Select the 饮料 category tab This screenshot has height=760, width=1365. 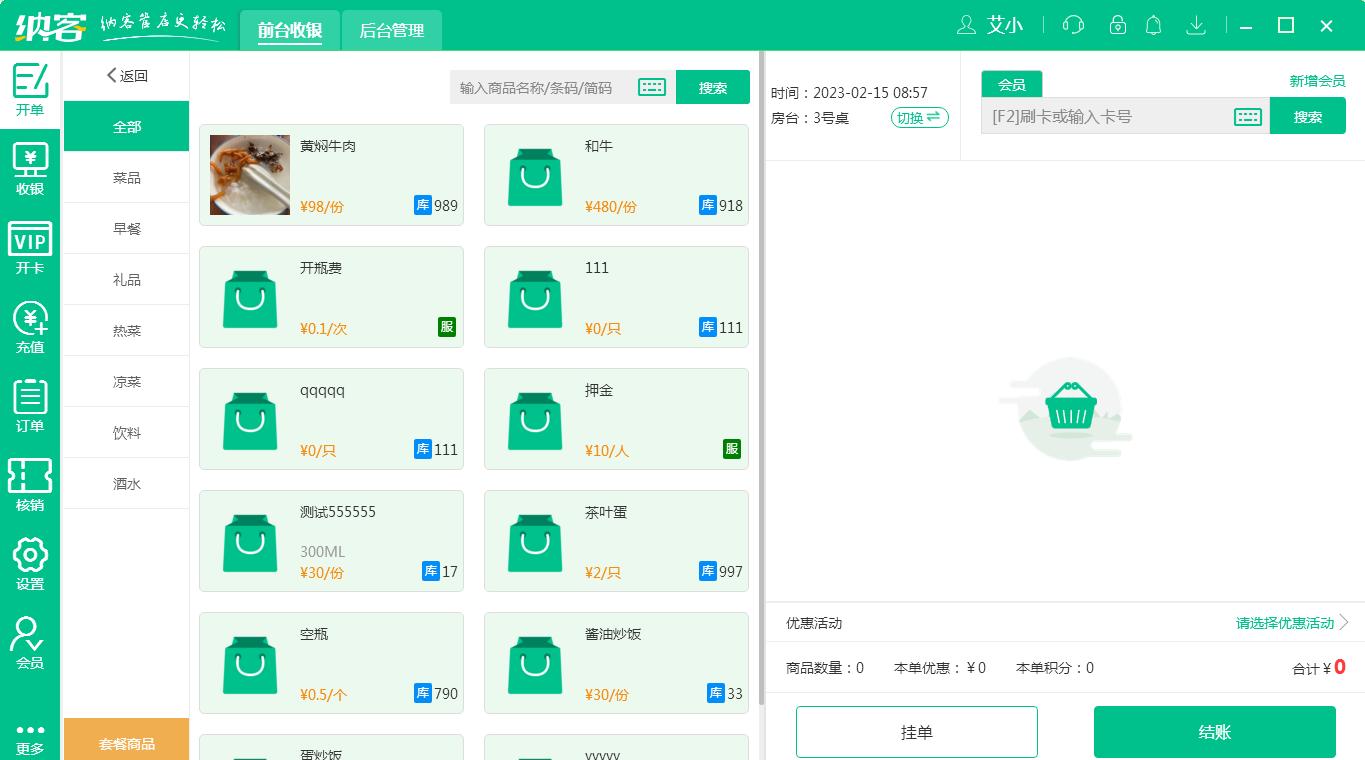[x=126, y=432]
